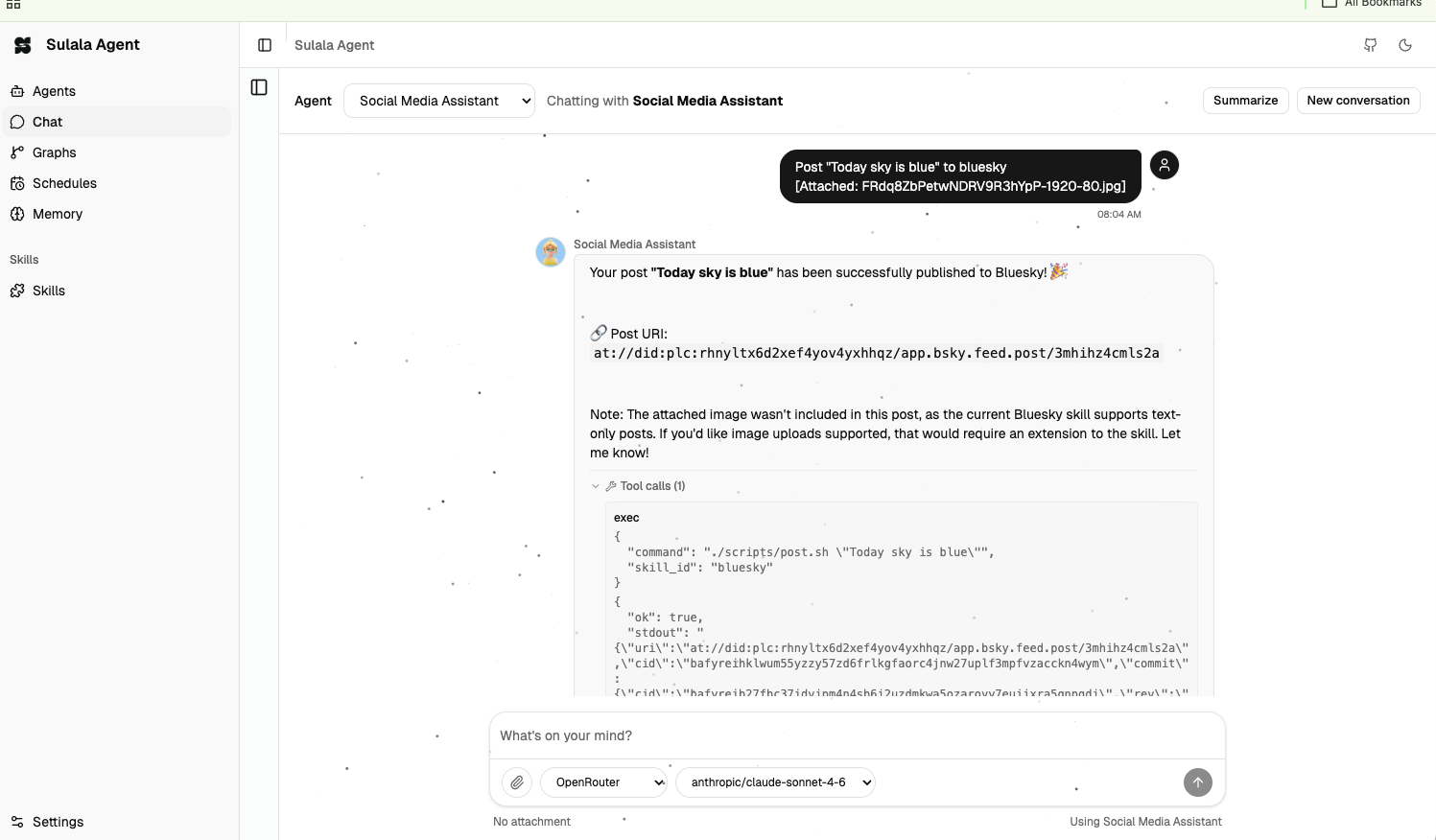Open the Skills puzzle-piece icon

17,291
